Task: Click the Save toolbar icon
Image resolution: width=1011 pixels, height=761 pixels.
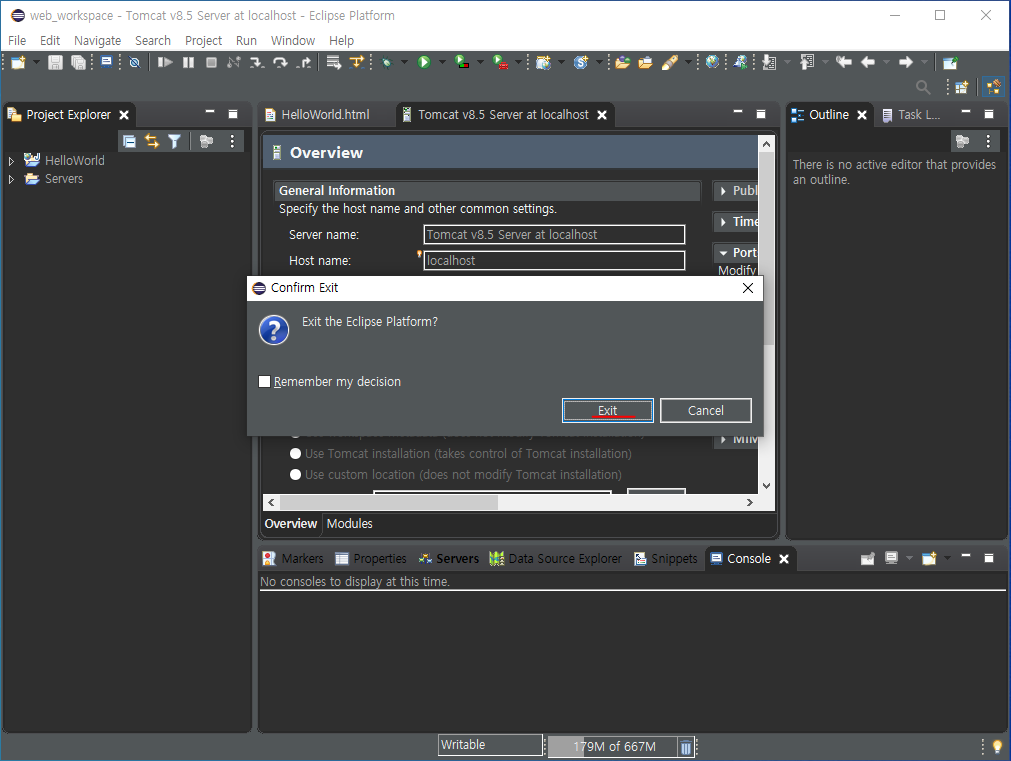Action: tap(55, 63)
